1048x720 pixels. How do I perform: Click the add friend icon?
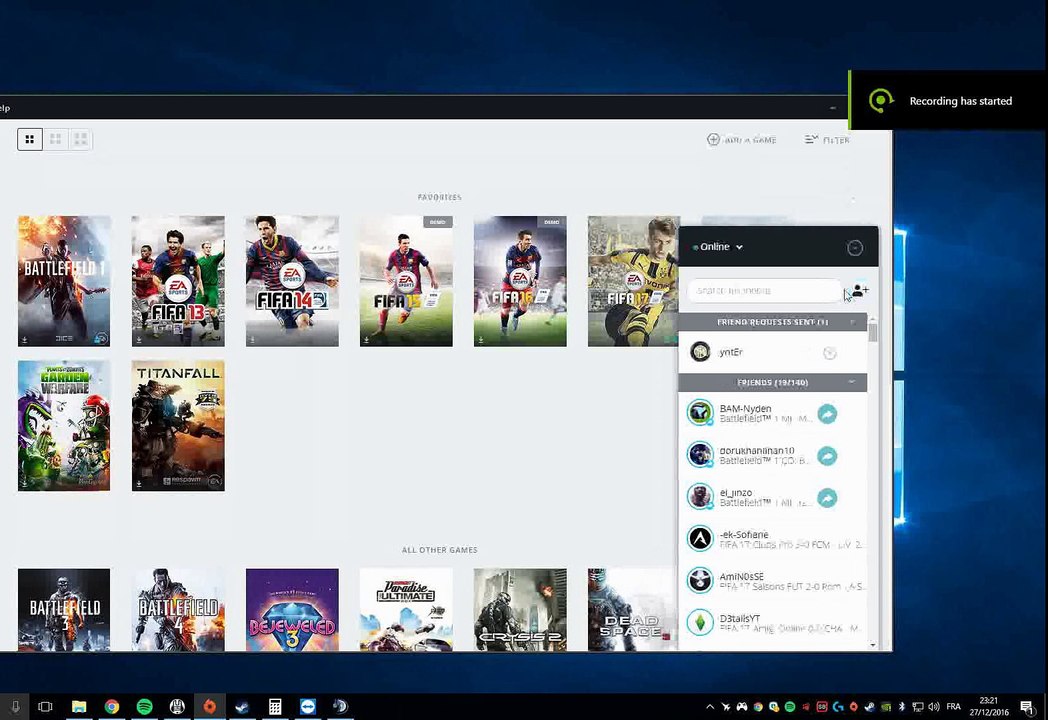860,291
